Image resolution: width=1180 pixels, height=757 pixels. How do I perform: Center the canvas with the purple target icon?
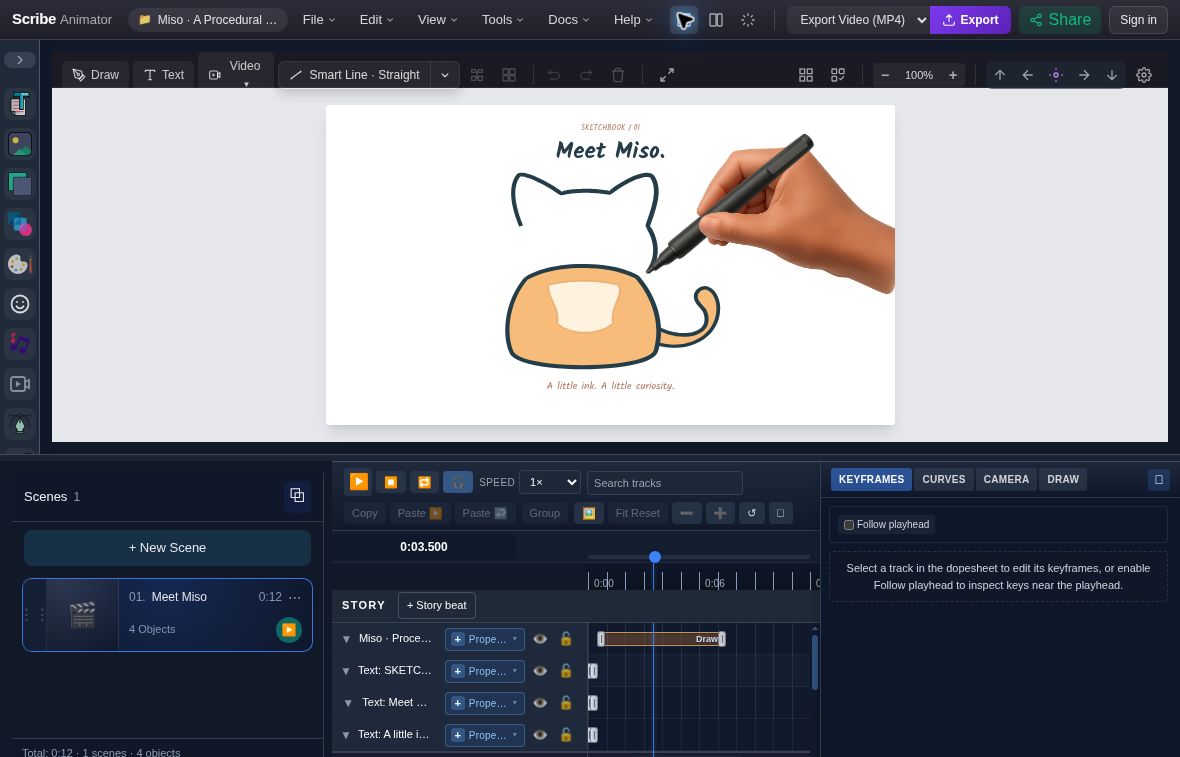pos(1056,74)
